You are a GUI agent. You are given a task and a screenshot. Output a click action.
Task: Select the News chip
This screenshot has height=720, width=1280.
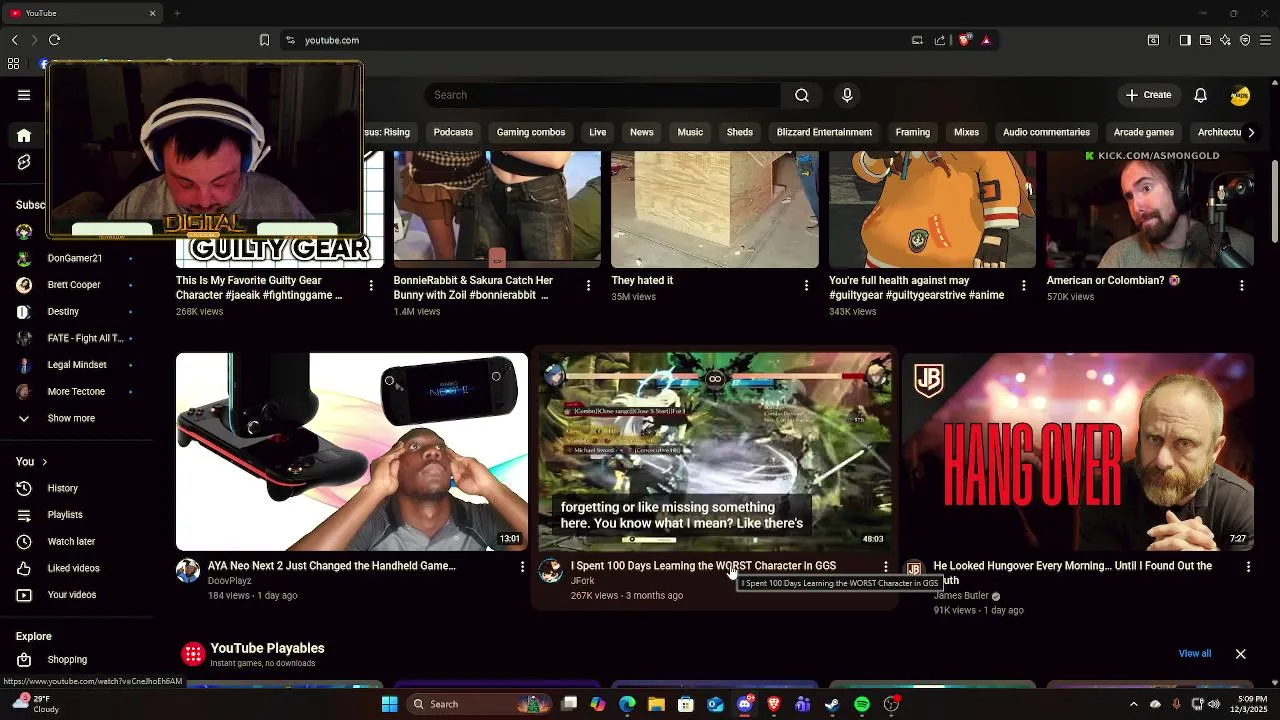[642, 132]
